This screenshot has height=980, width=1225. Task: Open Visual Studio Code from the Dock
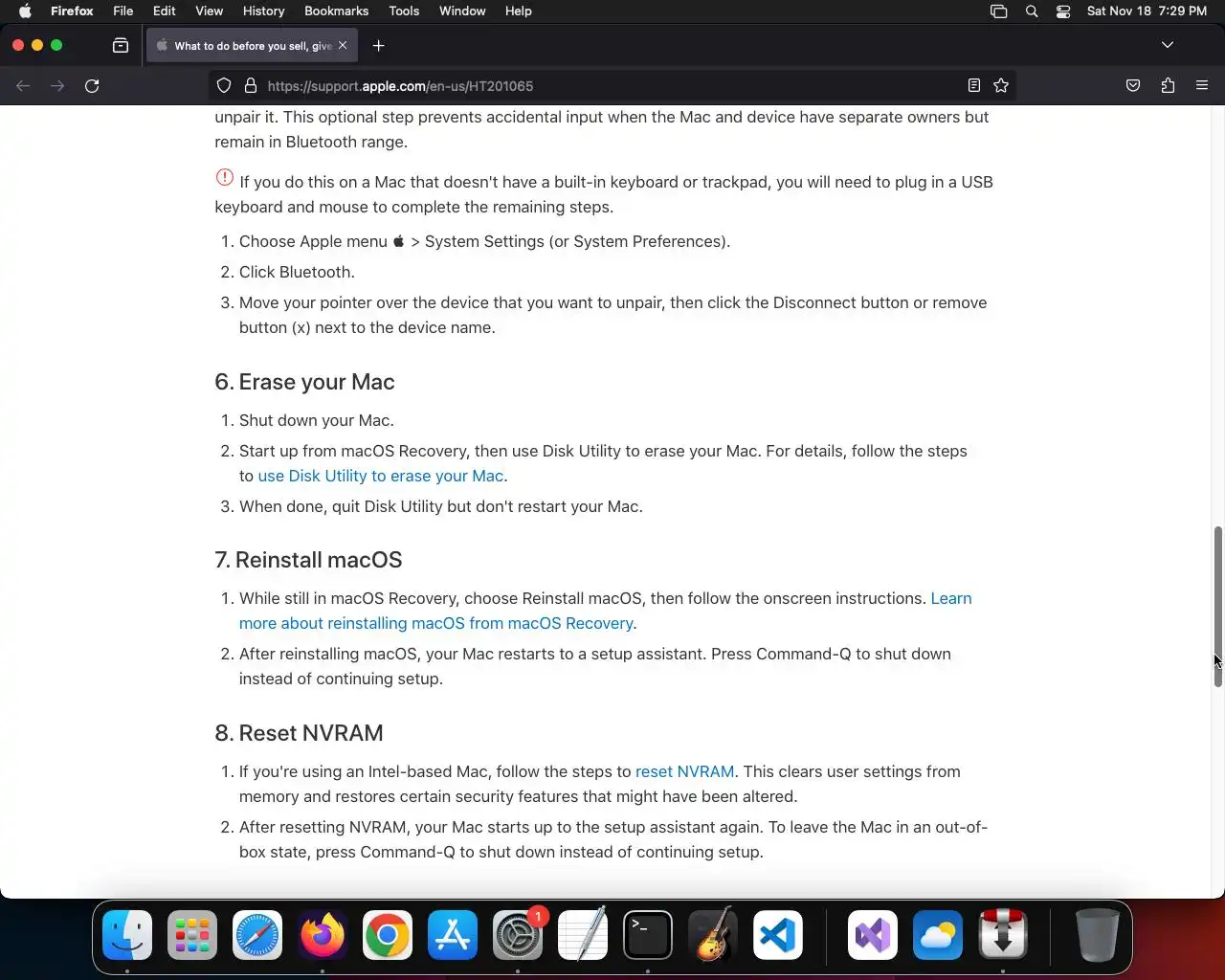[x=778, y=935]
